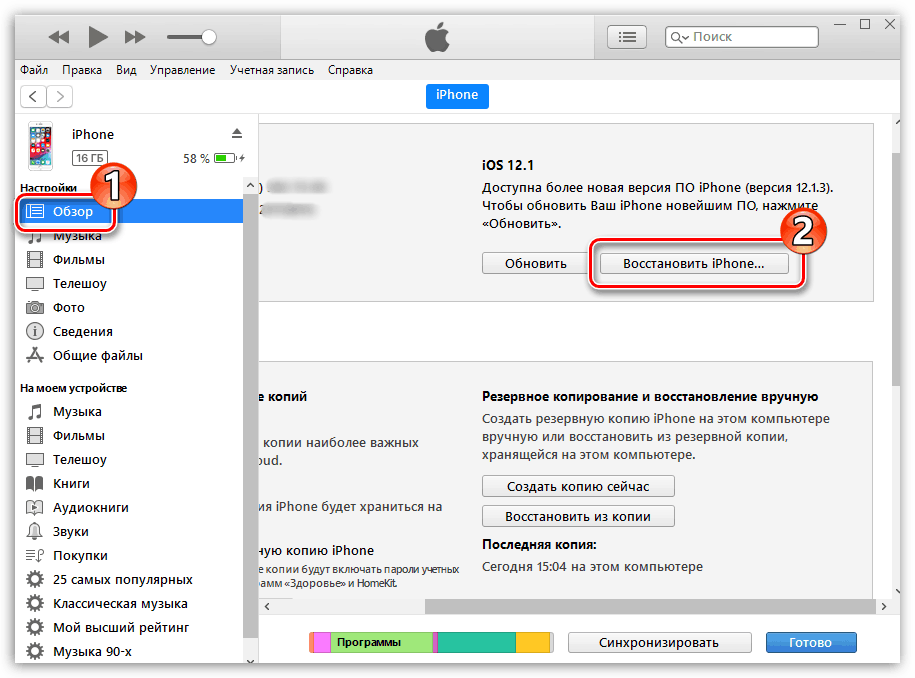The height and width of the screenshot is (678, 915).
Task: Click the horizontal scrollbar right arrow
Action: click(x=883, y=607)
